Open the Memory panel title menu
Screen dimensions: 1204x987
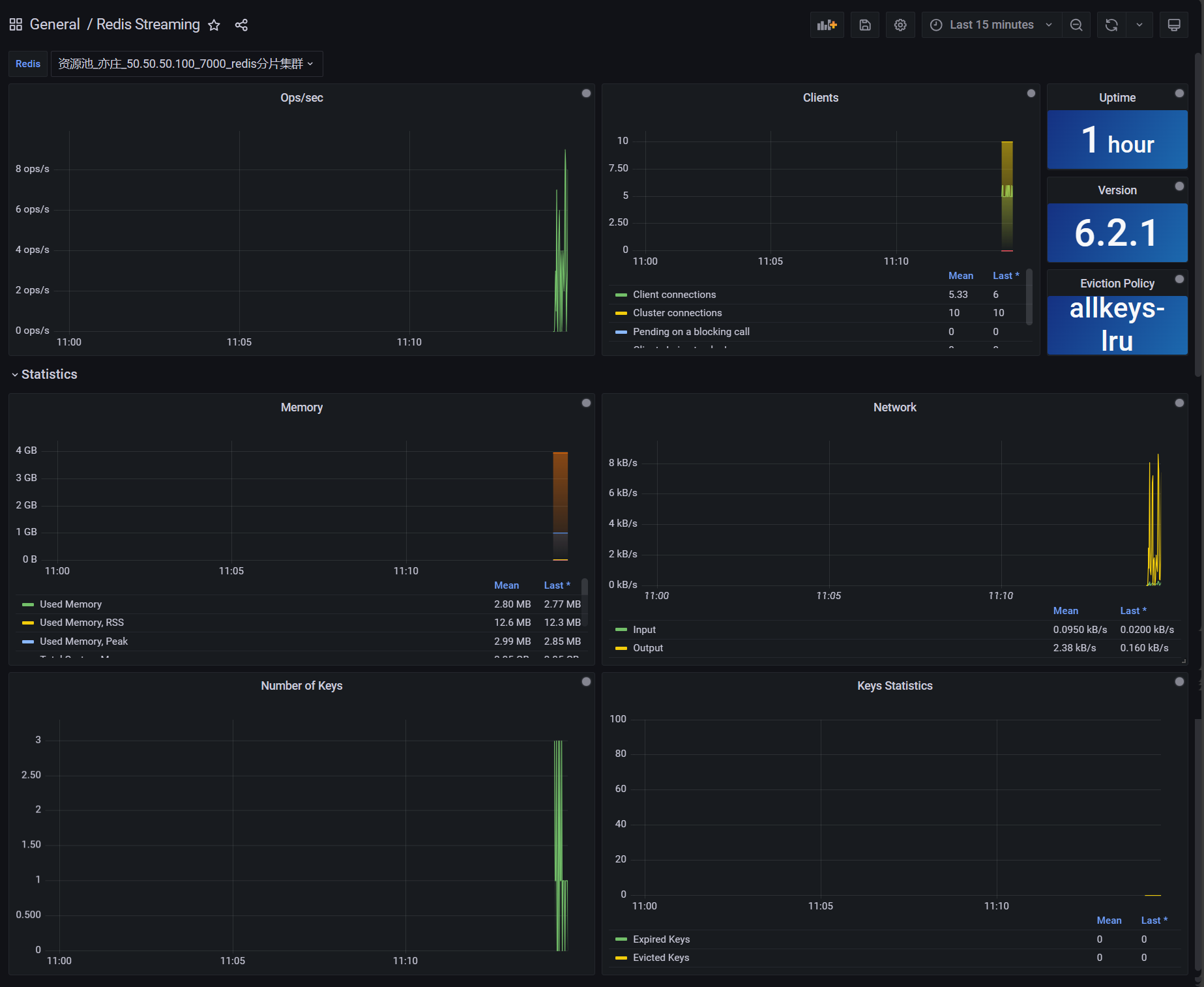301,407
